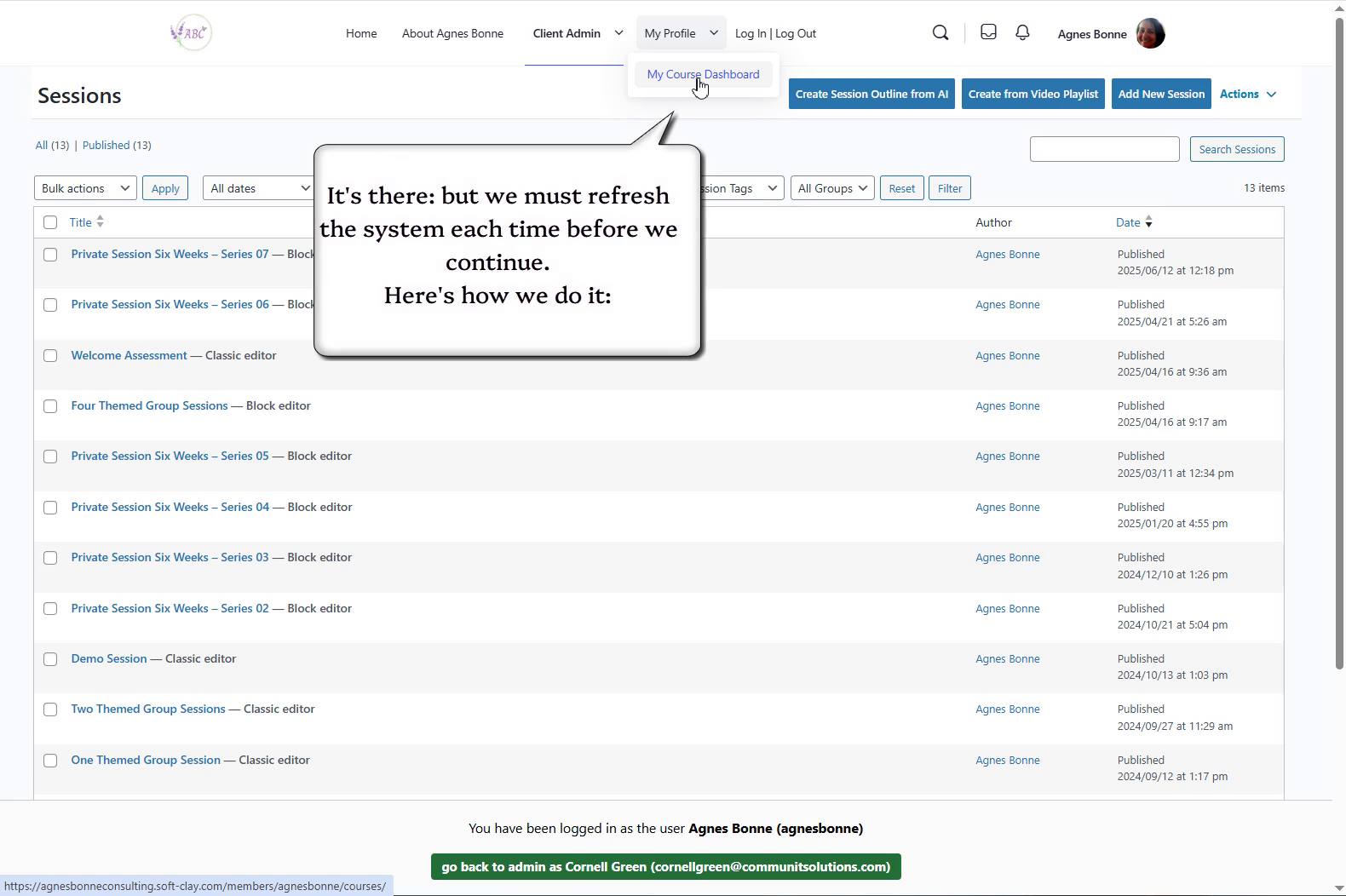This screenshot has height=896, width=1346.
Task: Click the vertical page scrollbar
Action: coord(1338,341)
